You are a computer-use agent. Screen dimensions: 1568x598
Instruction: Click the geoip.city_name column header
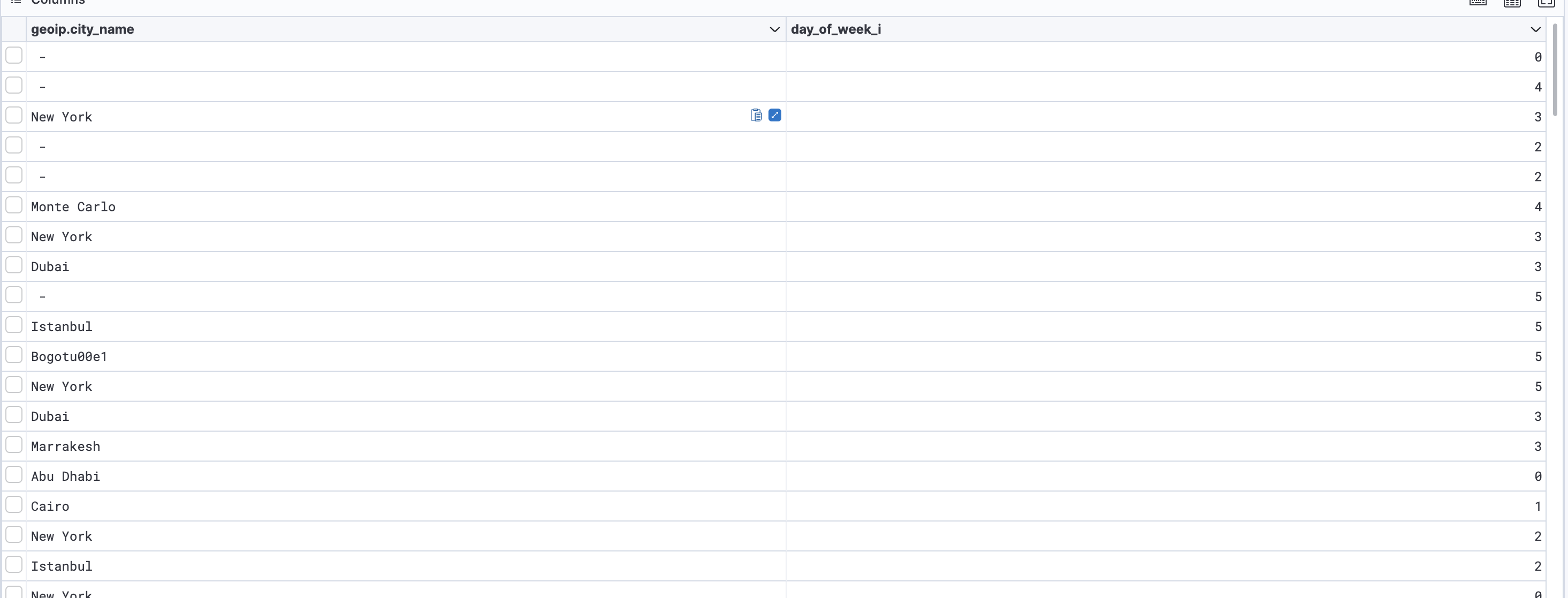(x=83, y=28)
